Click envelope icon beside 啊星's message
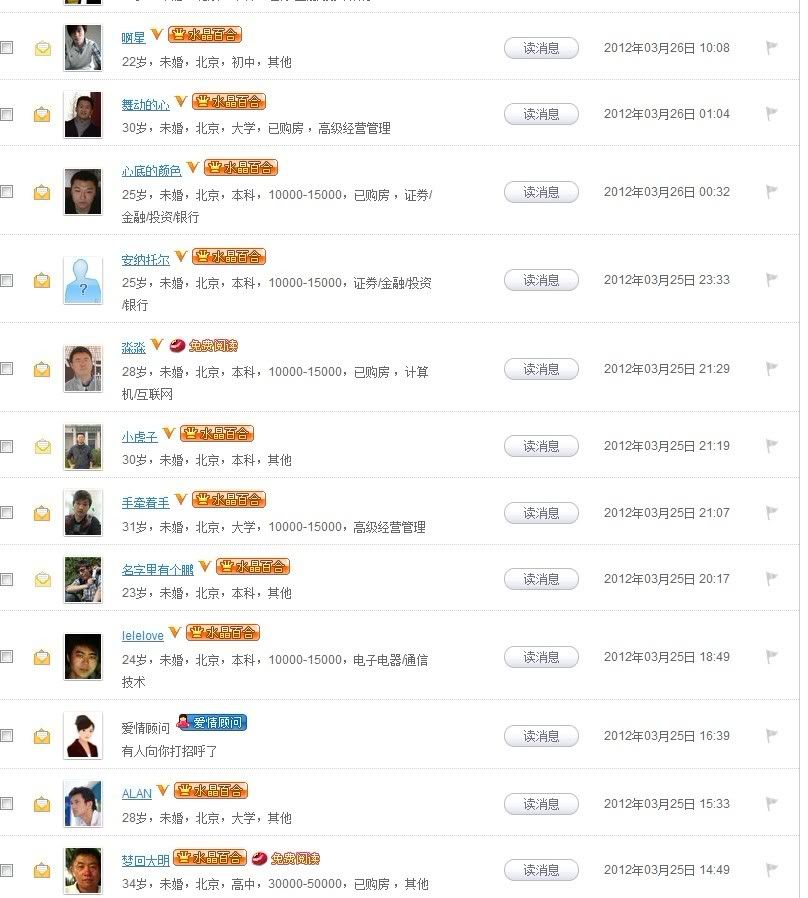This screenshot has width=808, height=898. pos(42,48)
